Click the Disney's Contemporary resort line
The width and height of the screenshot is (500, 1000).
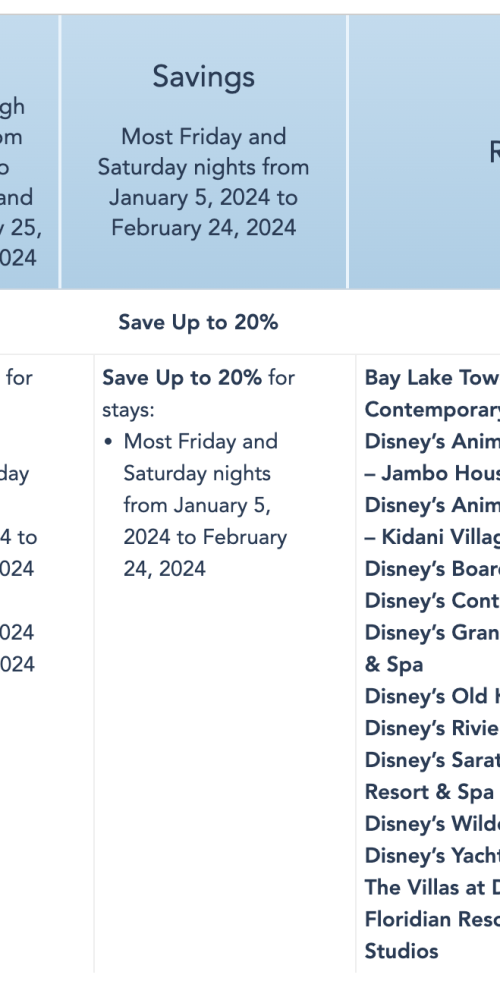pyautogui.click(x=432, y=601)
